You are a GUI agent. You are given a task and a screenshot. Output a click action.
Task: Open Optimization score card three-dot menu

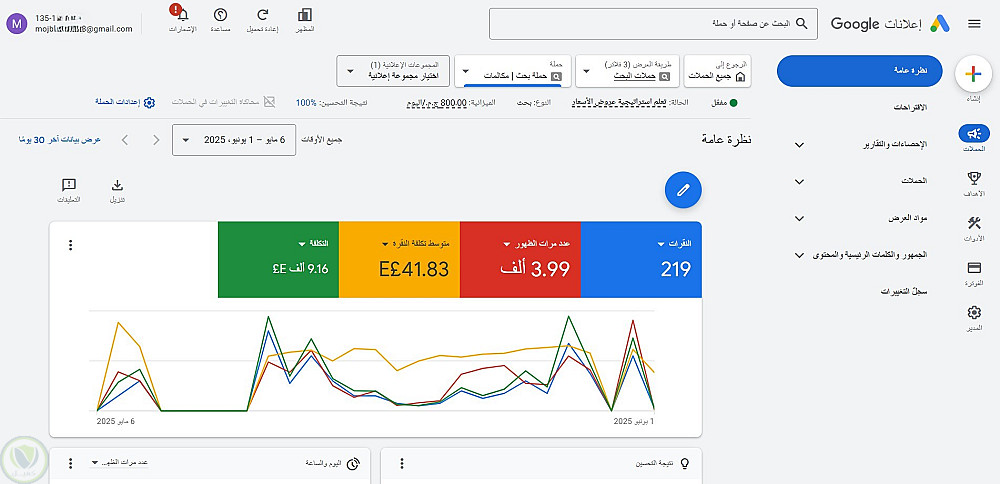(x=402, y=464)
